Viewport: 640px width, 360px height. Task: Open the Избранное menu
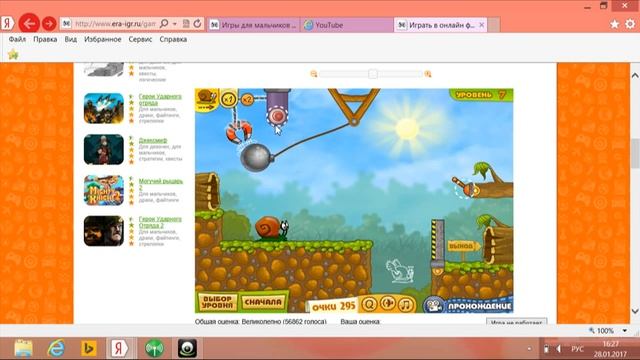tap(102, 39)
